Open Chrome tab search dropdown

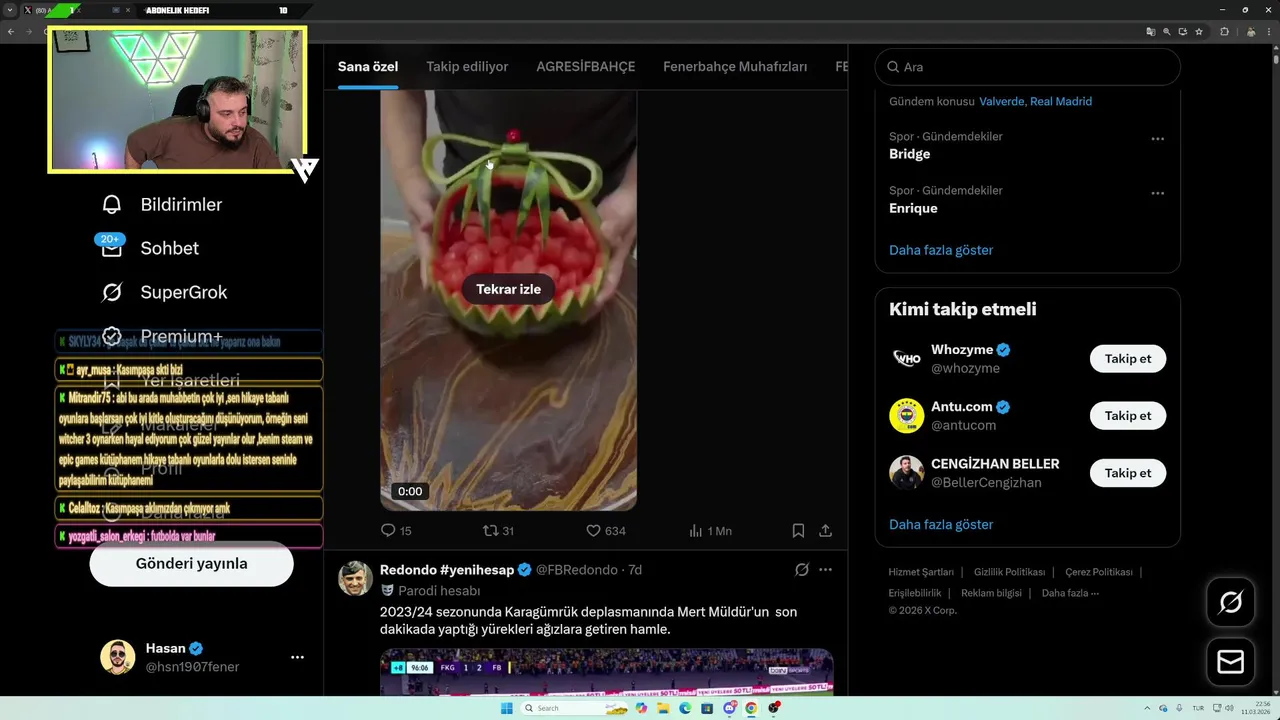click(10, 10)
